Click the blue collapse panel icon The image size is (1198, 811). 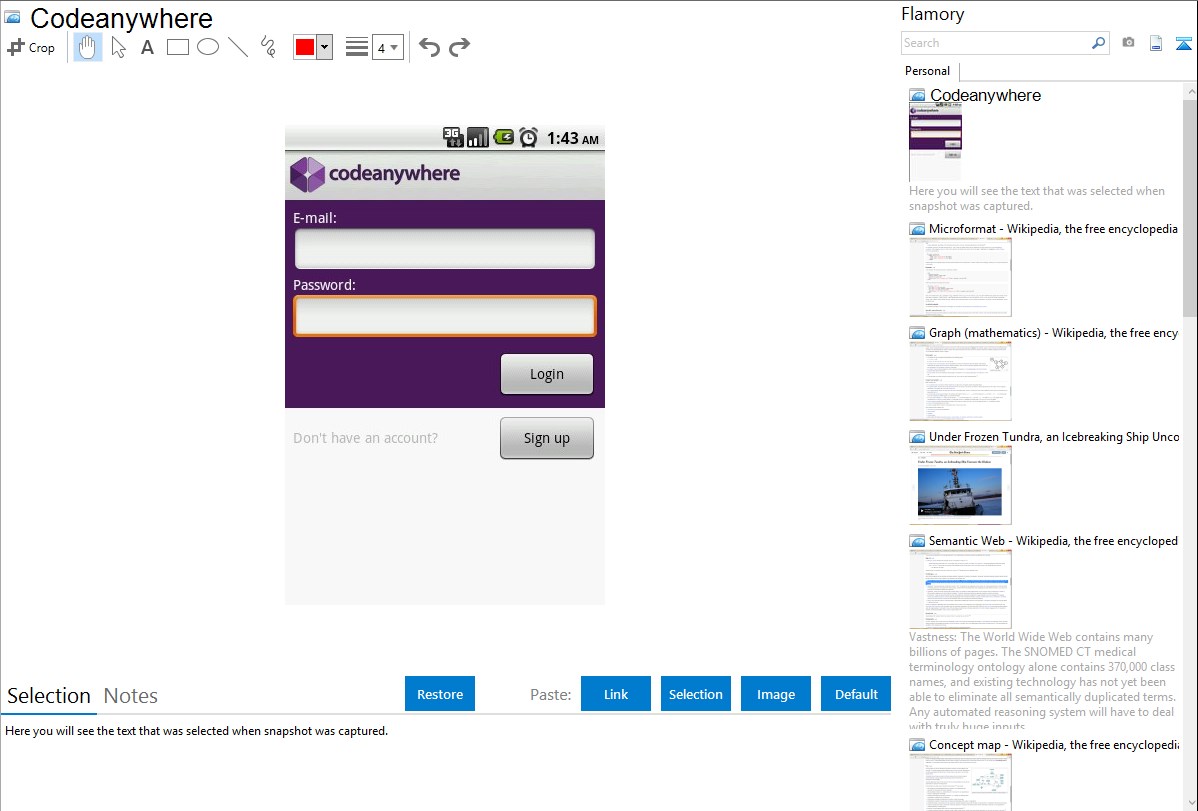coord(1183,43)
